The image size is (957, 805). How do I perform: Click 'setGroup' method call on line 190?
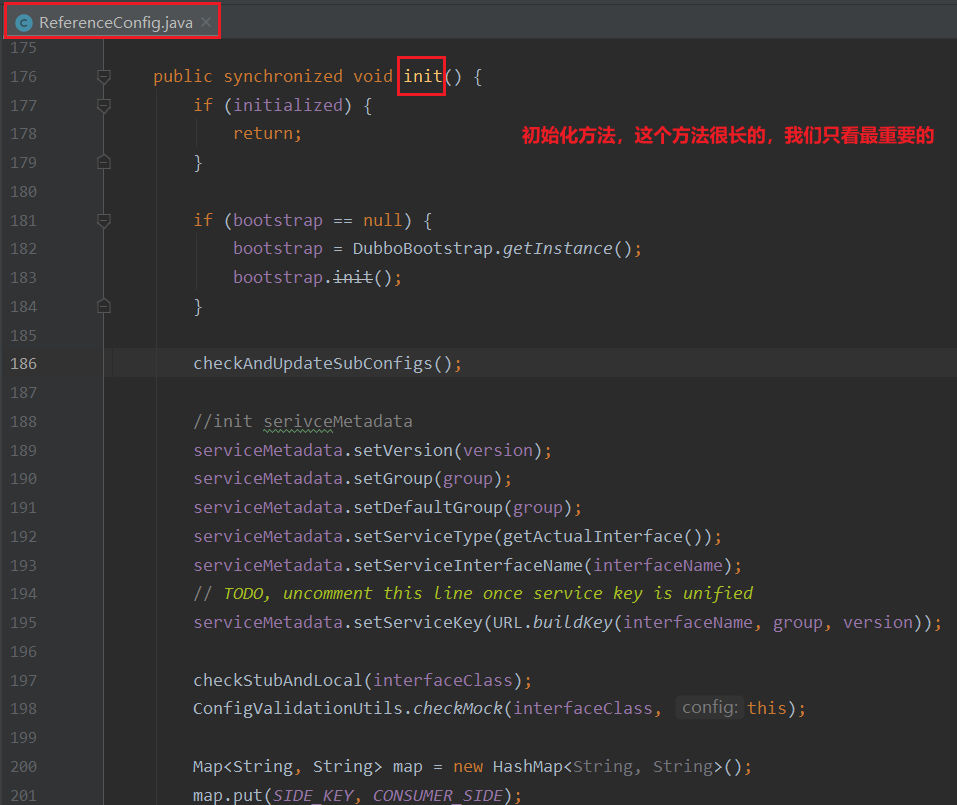click(393, 478)
